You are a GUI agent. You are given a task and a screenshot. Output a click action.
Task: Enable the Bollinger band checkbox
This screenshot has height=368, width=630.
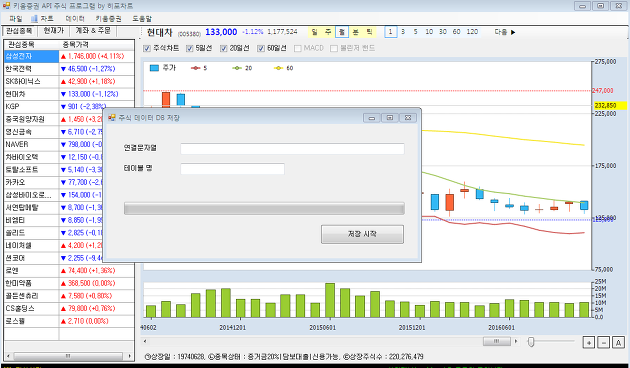point(333,49)
